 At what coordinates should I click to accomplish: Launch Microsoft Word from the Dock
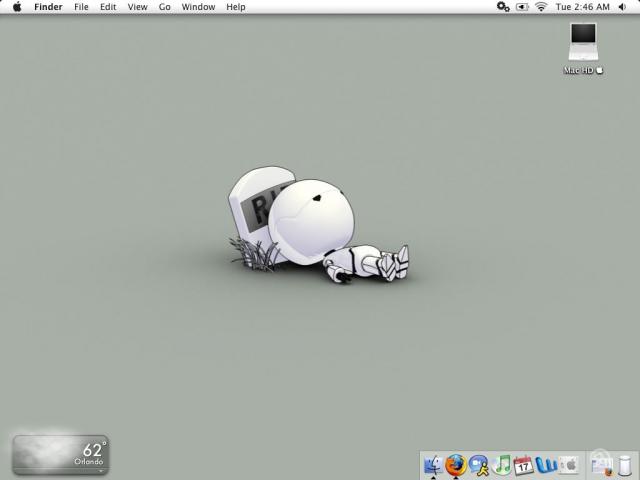546,465
